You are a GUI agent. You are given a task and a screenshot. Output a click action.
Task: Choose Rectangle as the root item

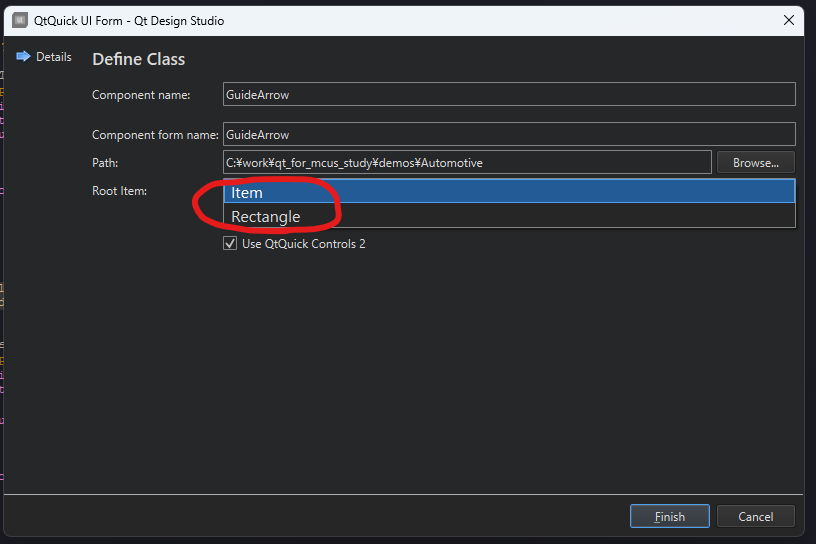(509, 216)
